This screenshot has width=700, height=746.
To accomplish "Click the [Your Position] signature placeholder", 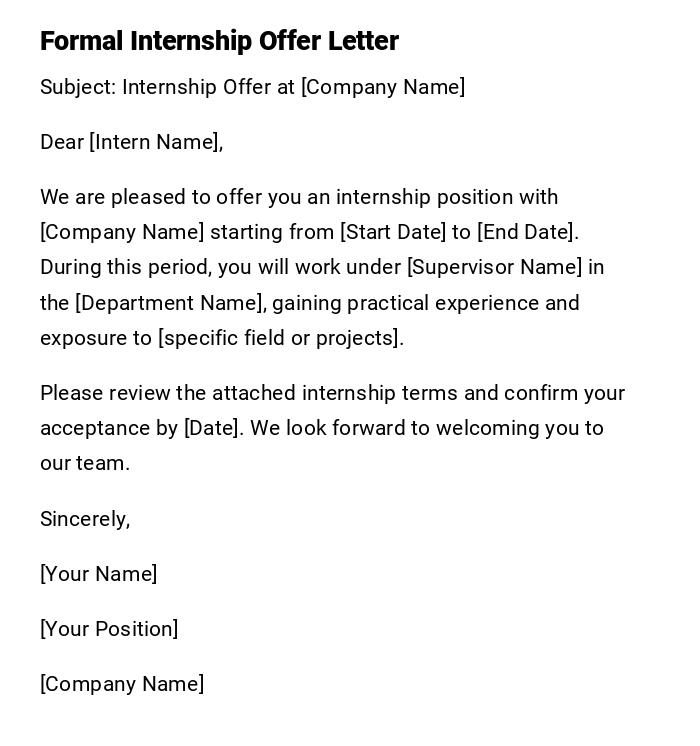I will click(109, 629).
